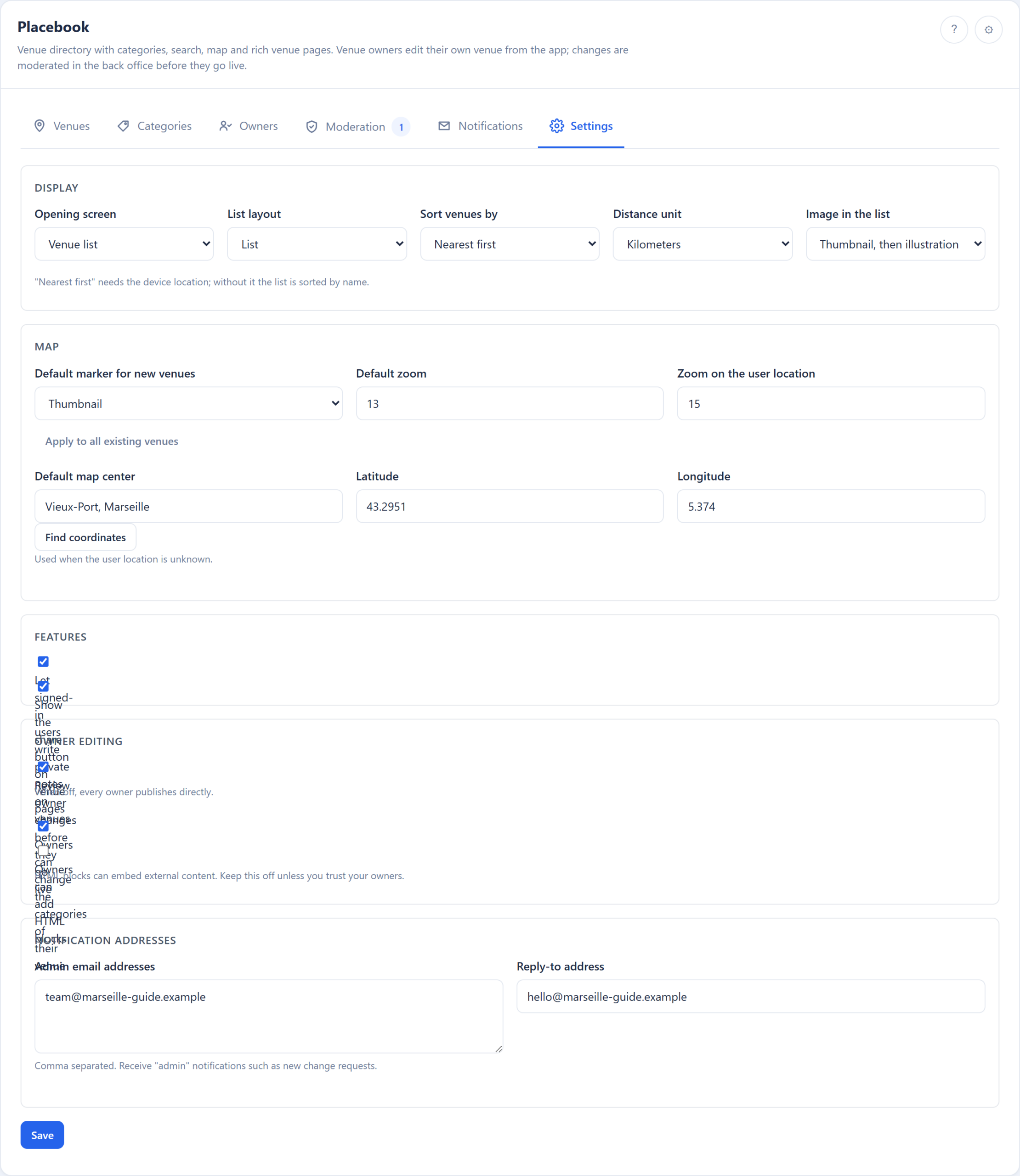Expand Default marker for new venues dropdown
The width and height of the screenshot is (1020, 1176).
[x=188, y=403]
